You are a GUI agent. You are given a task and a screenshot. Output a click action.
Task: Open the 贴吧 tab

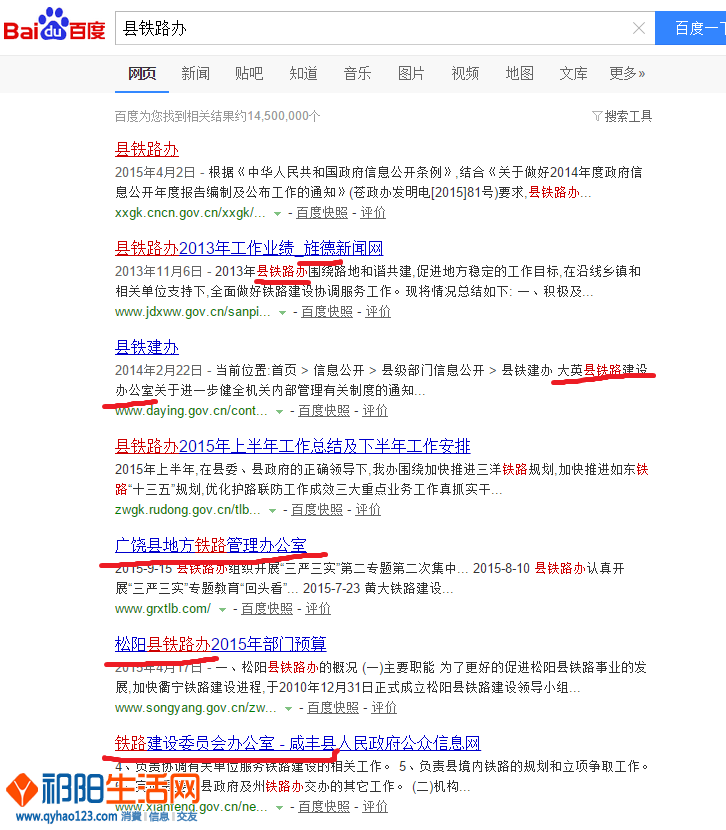click(x=249, y=74)
